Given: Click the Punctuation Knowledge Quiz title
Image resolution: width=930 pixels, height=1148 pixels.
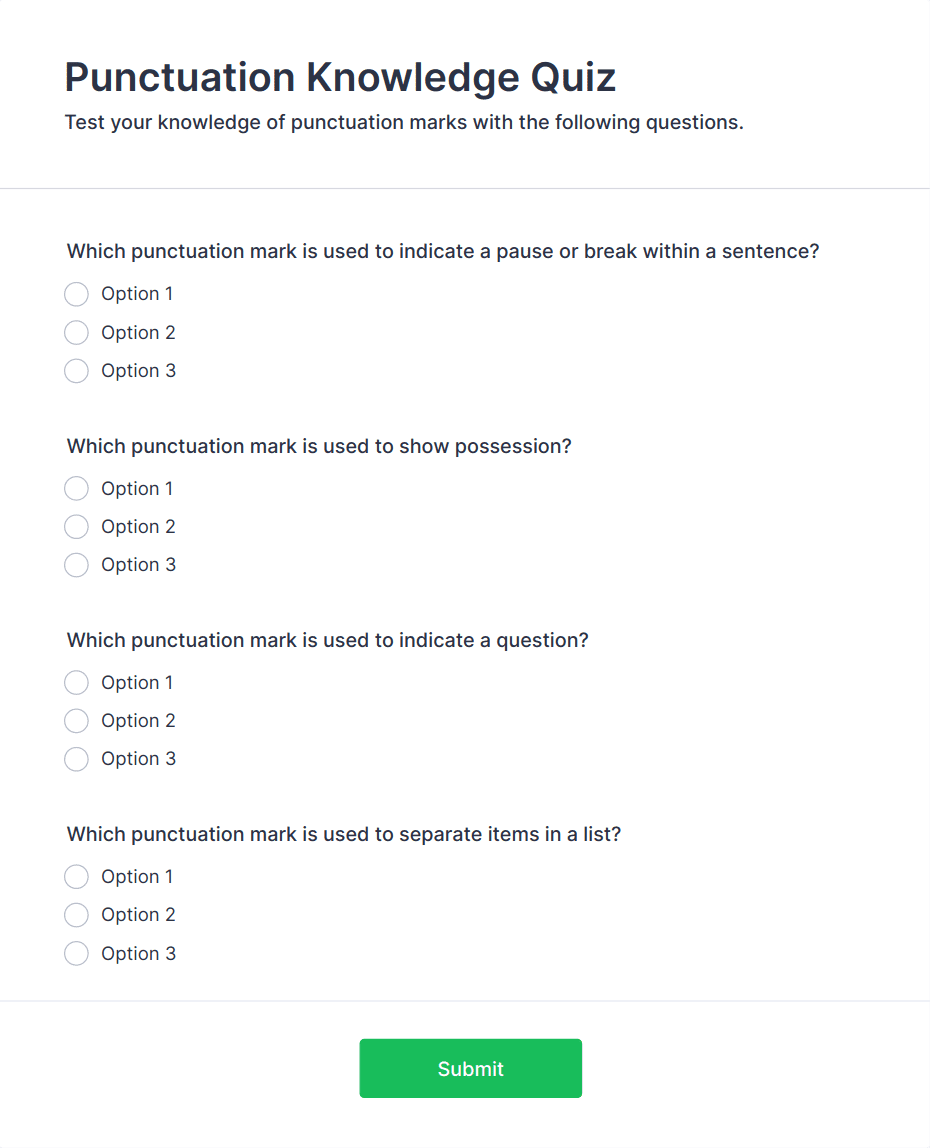Looking at the screenshot, I should tap(339, 77).
